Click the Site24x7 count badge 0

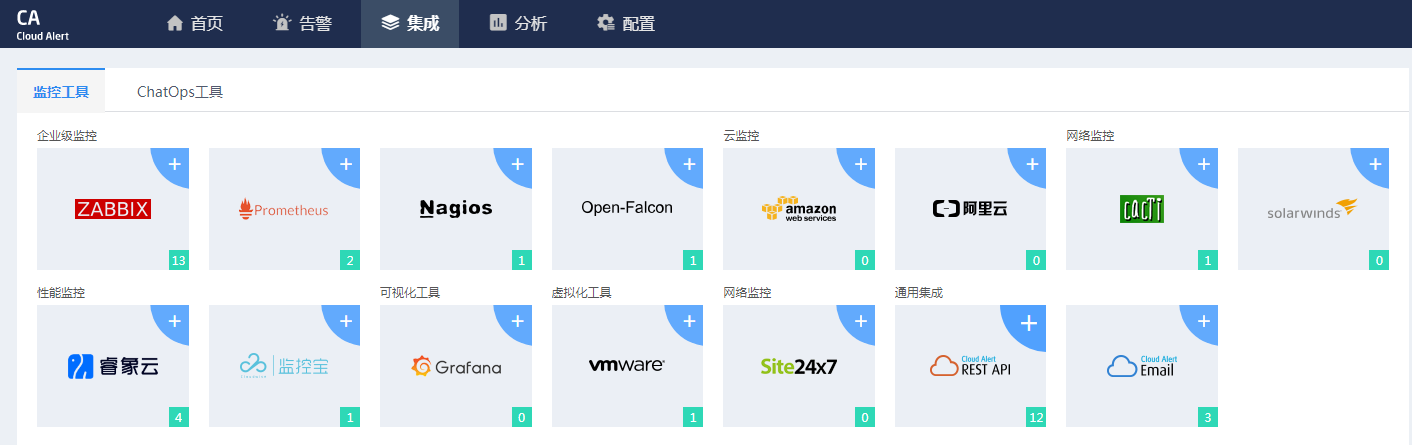pyautogui.click(x=865, y=418)
